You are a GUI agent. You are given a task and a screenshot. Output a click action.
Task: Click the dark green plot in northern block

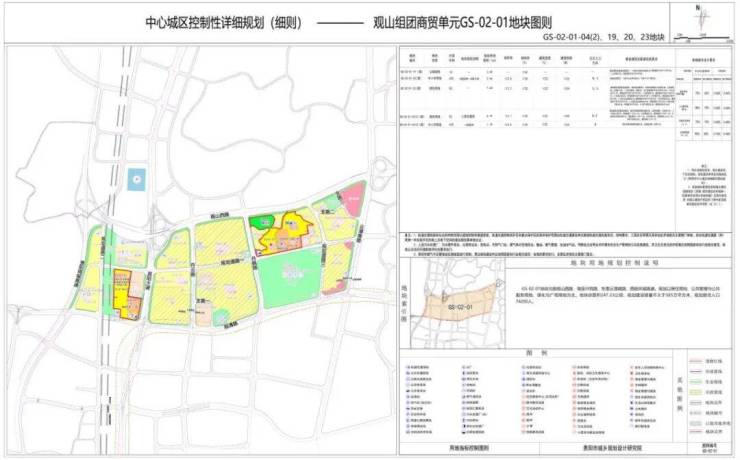pos(262,221)
